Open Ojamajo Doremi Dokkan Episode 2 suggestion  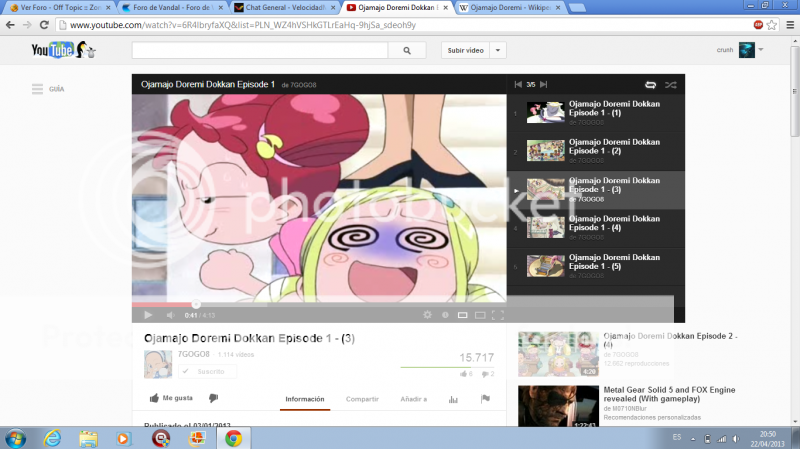(670, 340)
